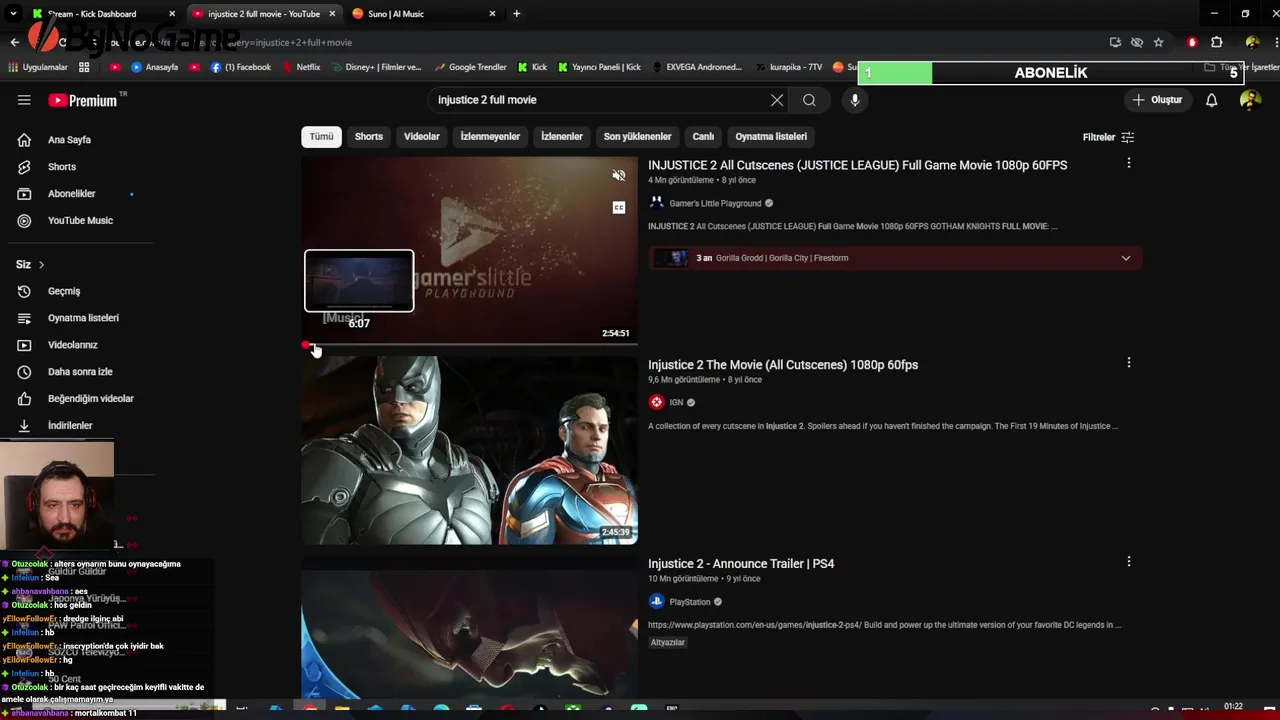Image resolution: width=1280 pixels, height=720 pixels.
Task: Click the IGN channel avatar
Action: (x=656, y=402)
